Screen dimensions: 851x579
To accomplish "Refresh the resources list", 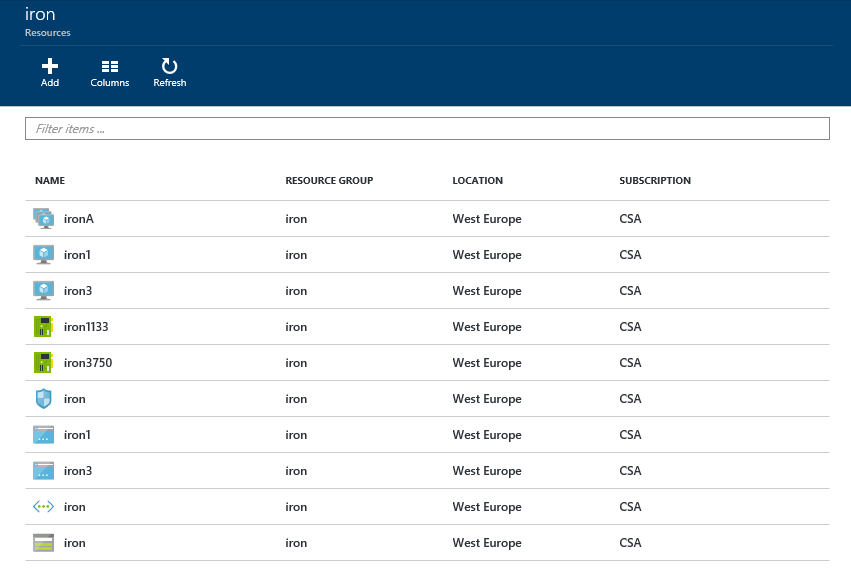I will point(169,73).
